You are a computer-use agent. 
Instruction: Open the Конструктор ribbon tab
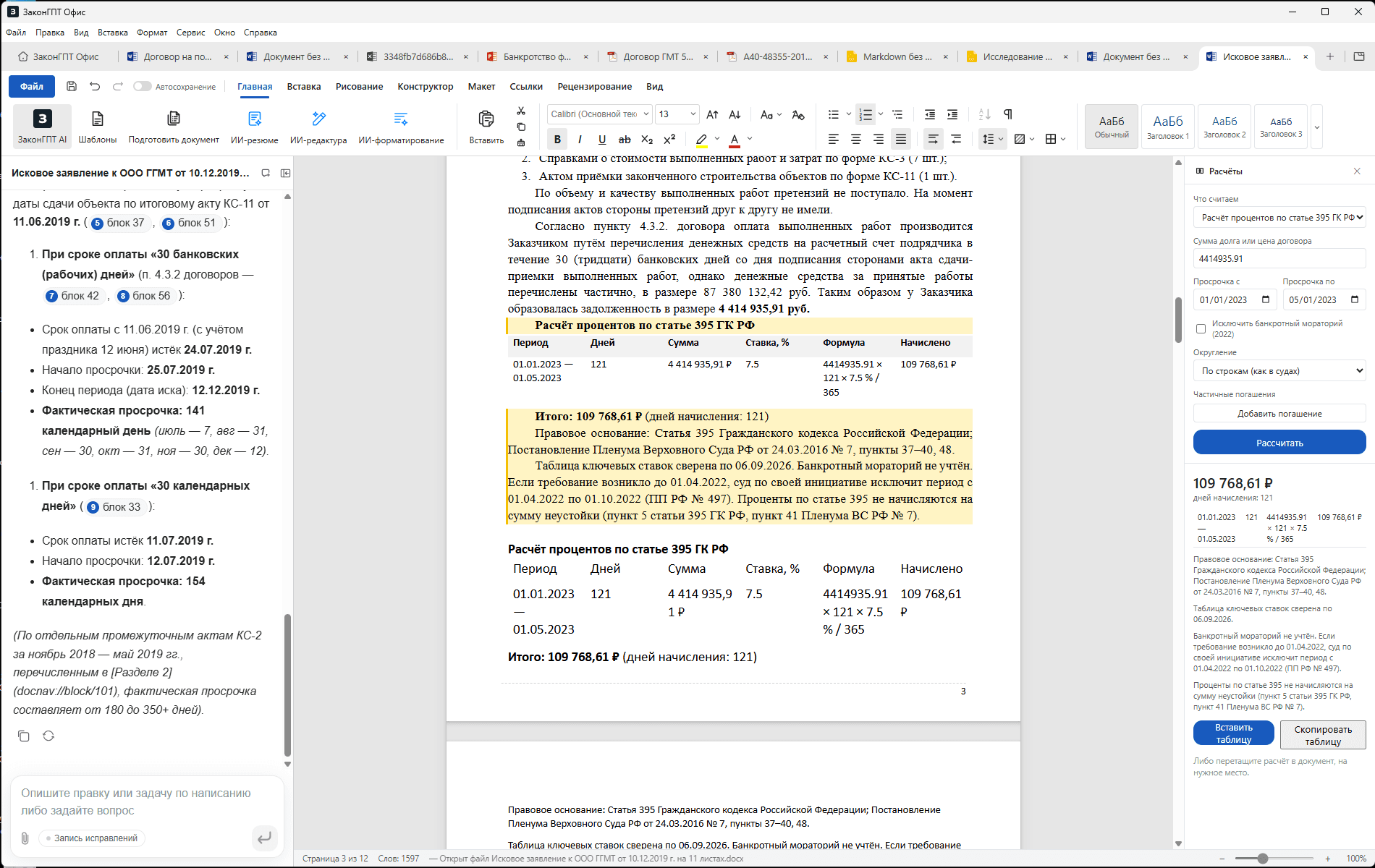(x=426, y=86)
